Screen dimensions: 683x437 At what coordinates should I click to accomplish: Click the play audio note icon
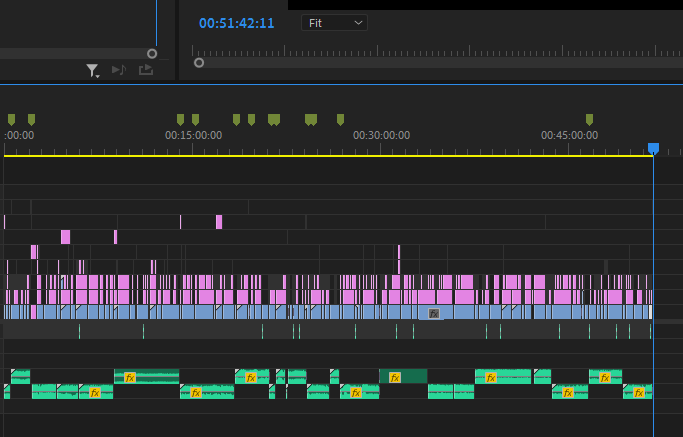[119, 70]
